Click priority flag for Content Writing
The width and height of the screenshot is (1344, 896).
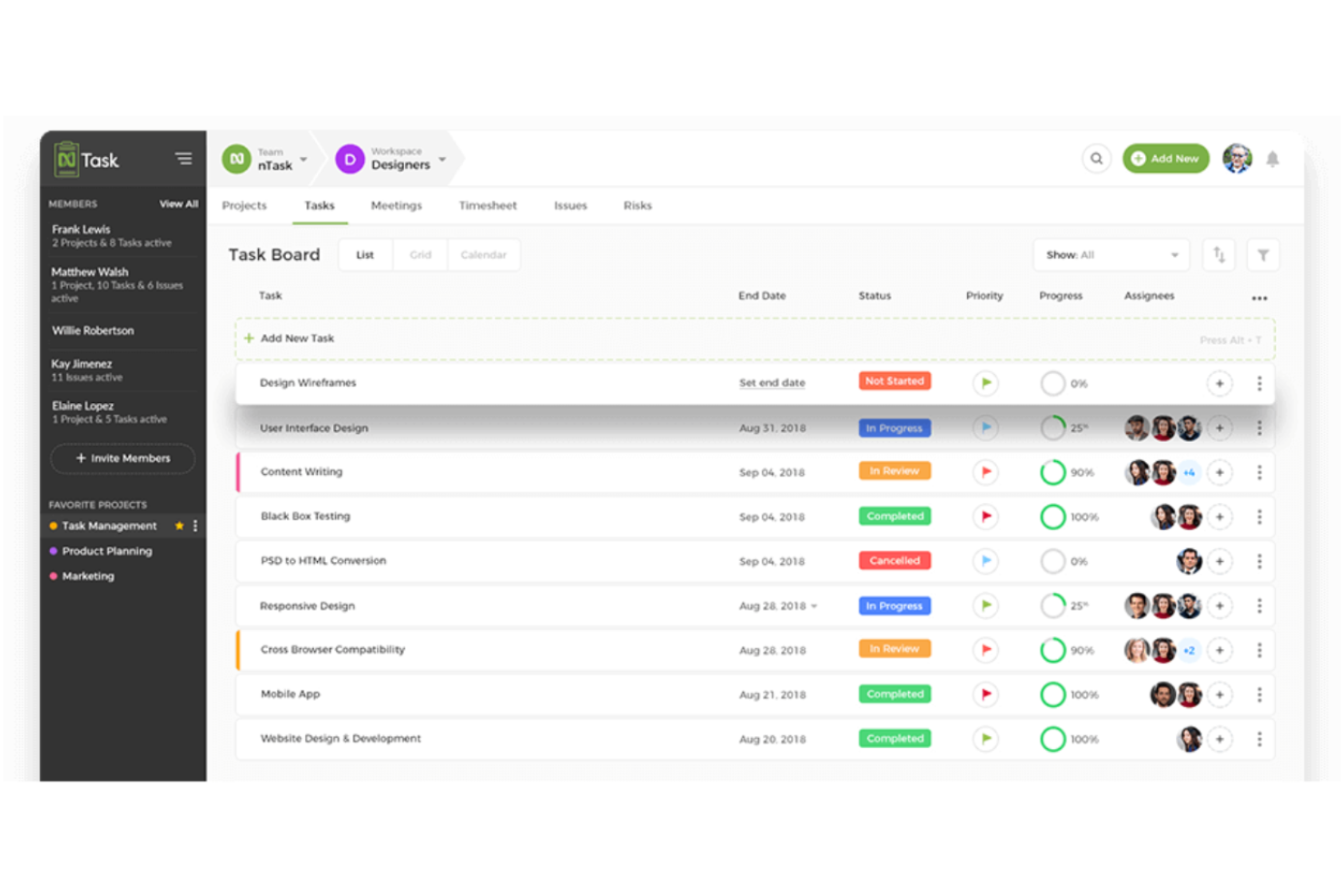985,472
